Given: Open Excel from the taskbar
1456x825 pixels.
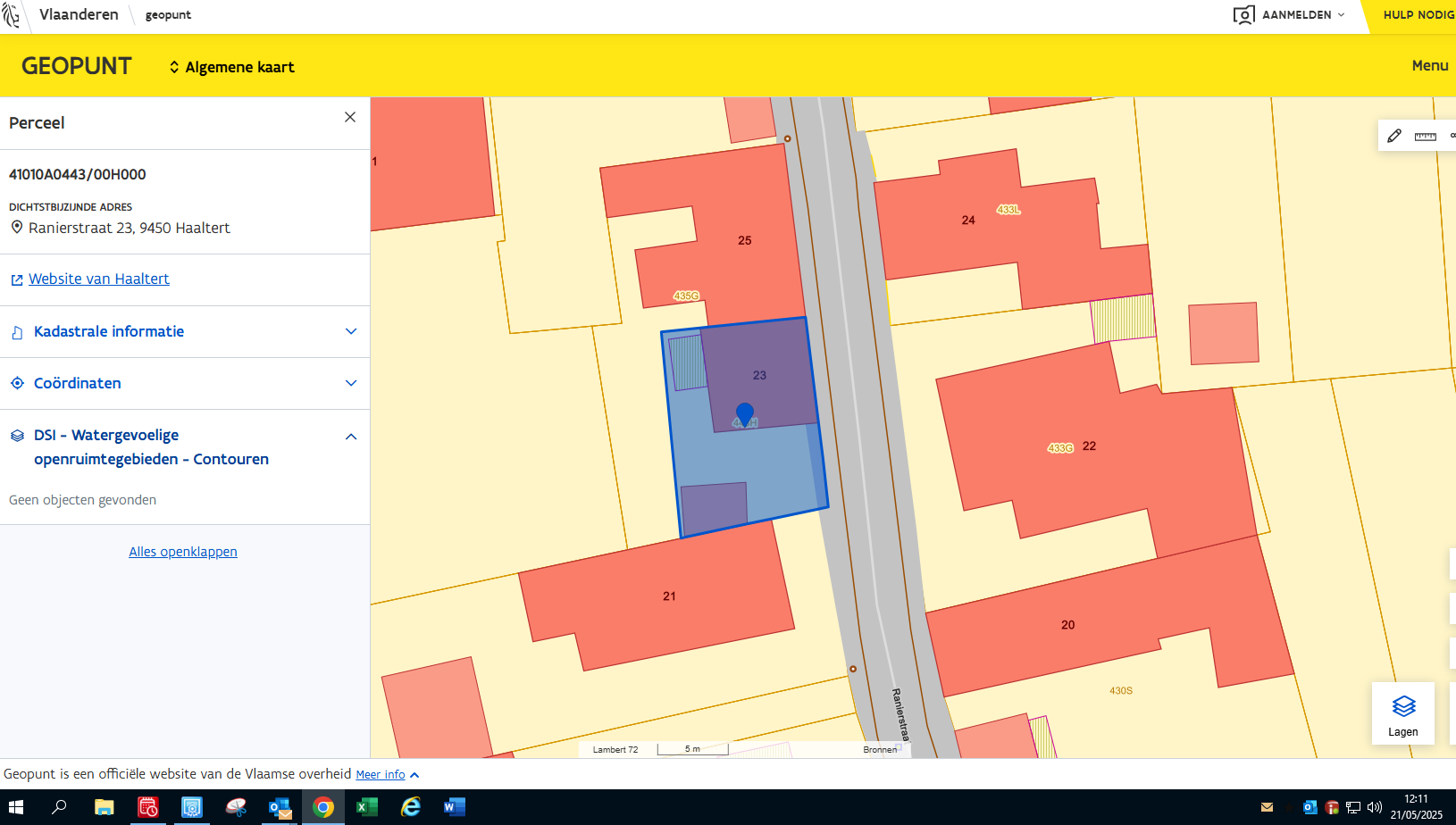Looking at the screenshot, I should tap(366, 807).
